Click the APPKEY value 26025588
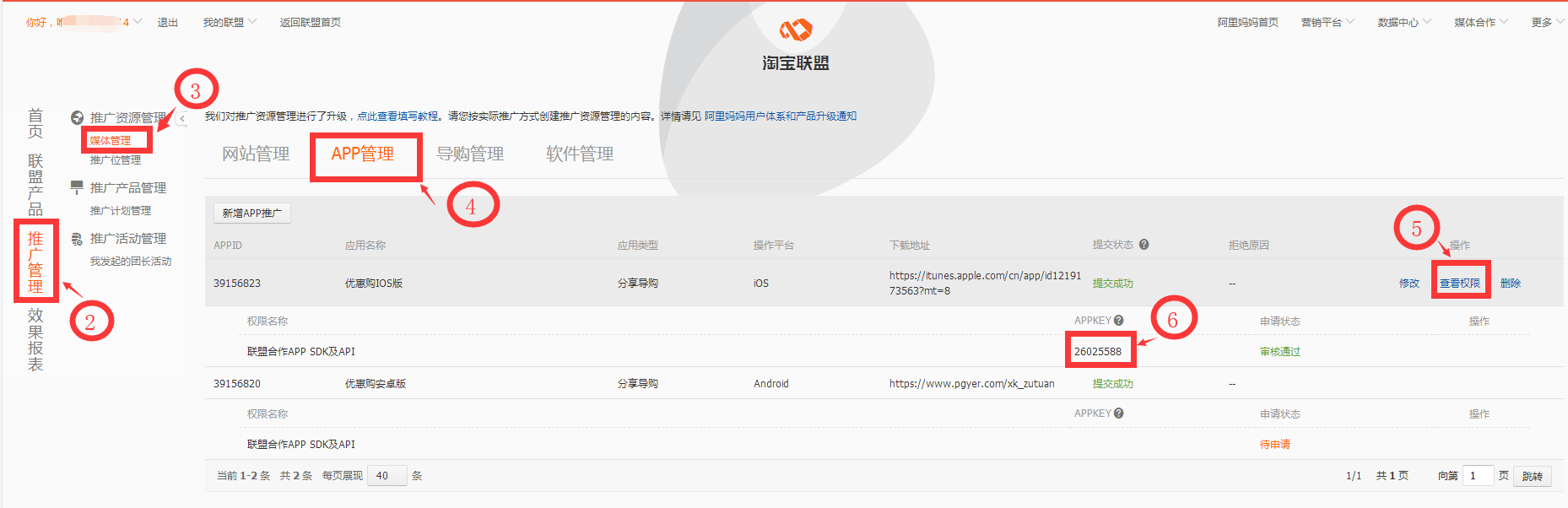This screenshot has width=1568, height=508. tap(1098, 352)
